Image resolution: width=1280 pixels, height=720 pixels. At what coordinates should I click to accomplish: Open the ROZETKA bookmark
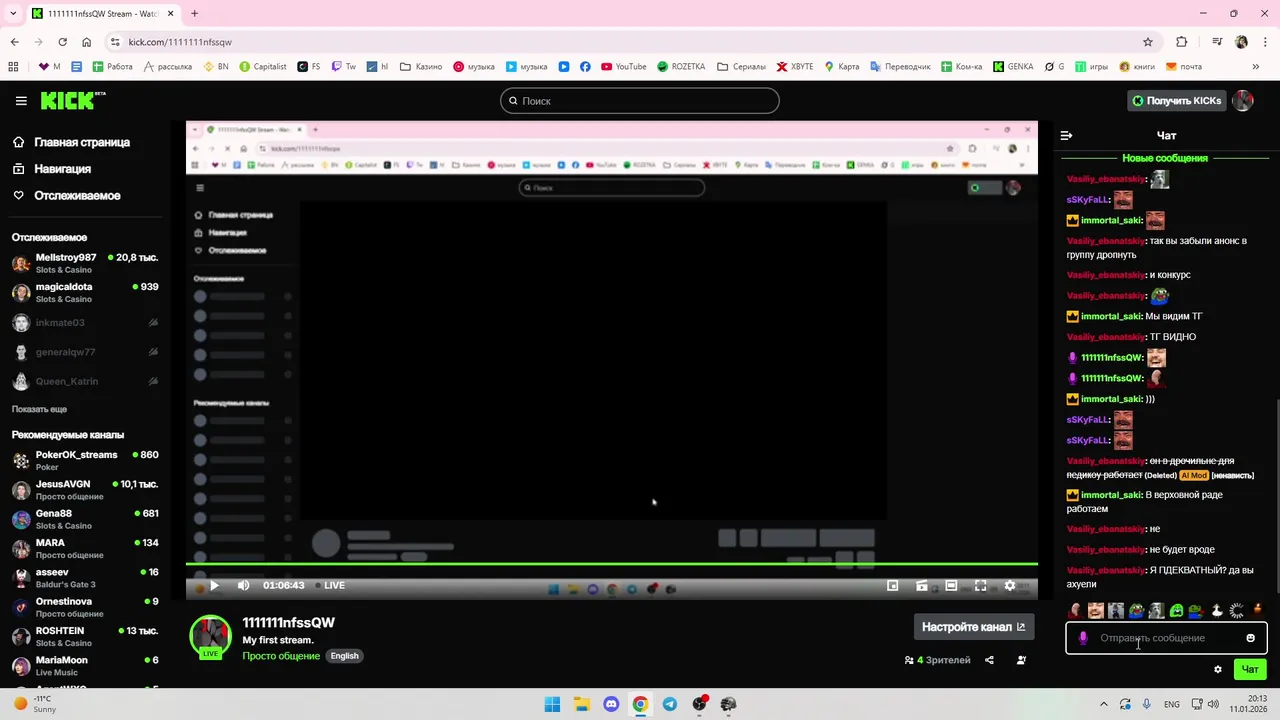681,67
